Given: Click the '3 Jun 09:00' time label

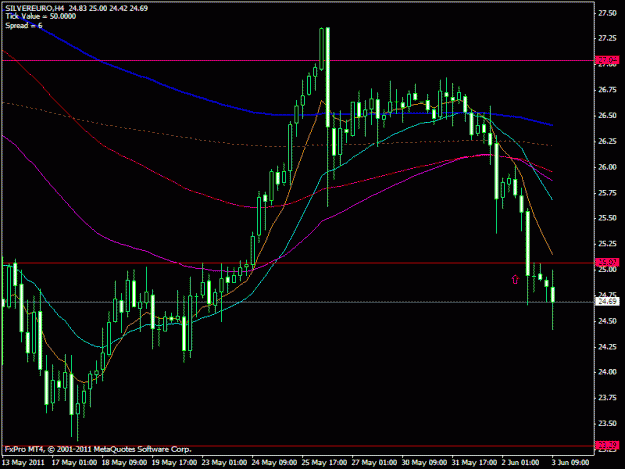Looking at the screenshot, I should click(x=570, y=463).
